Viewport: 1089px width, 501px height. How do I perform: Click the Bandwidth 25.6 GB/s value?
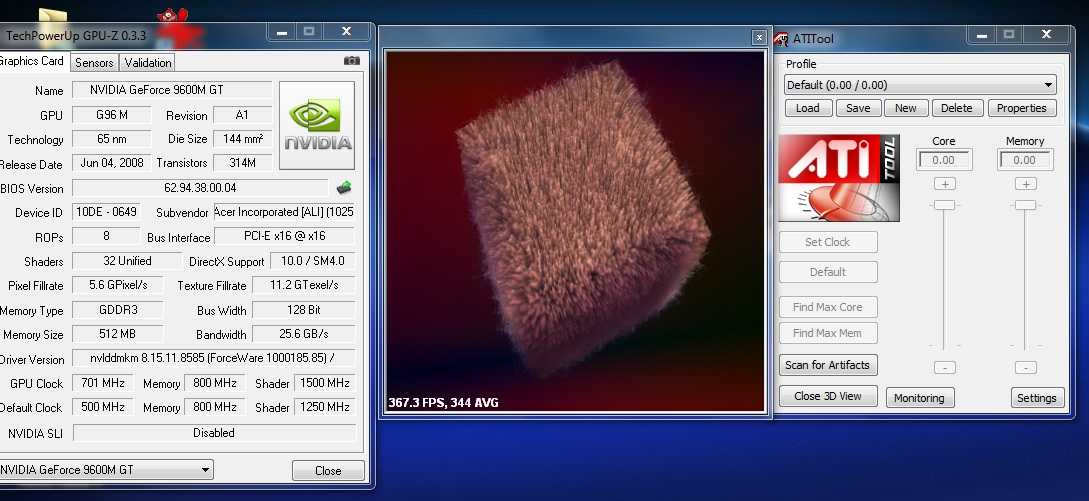[x=304, y=334]
